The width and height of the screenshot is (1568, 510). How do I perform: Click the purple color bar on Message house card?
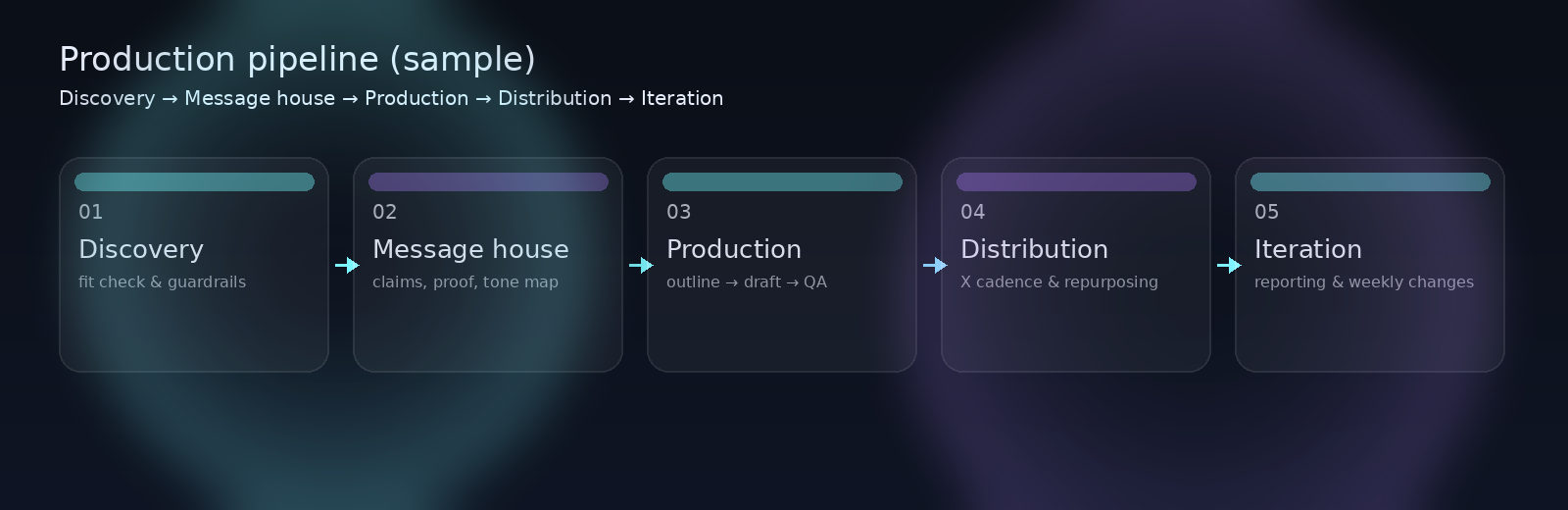click(x=488, y=181)
